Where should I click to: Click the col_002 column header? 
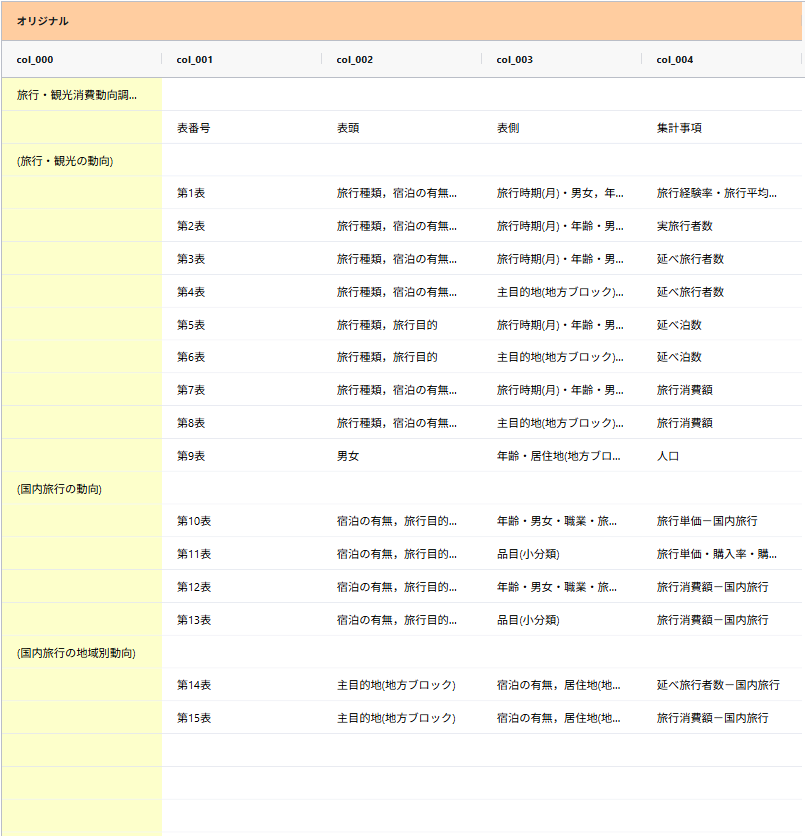point(355,60)
